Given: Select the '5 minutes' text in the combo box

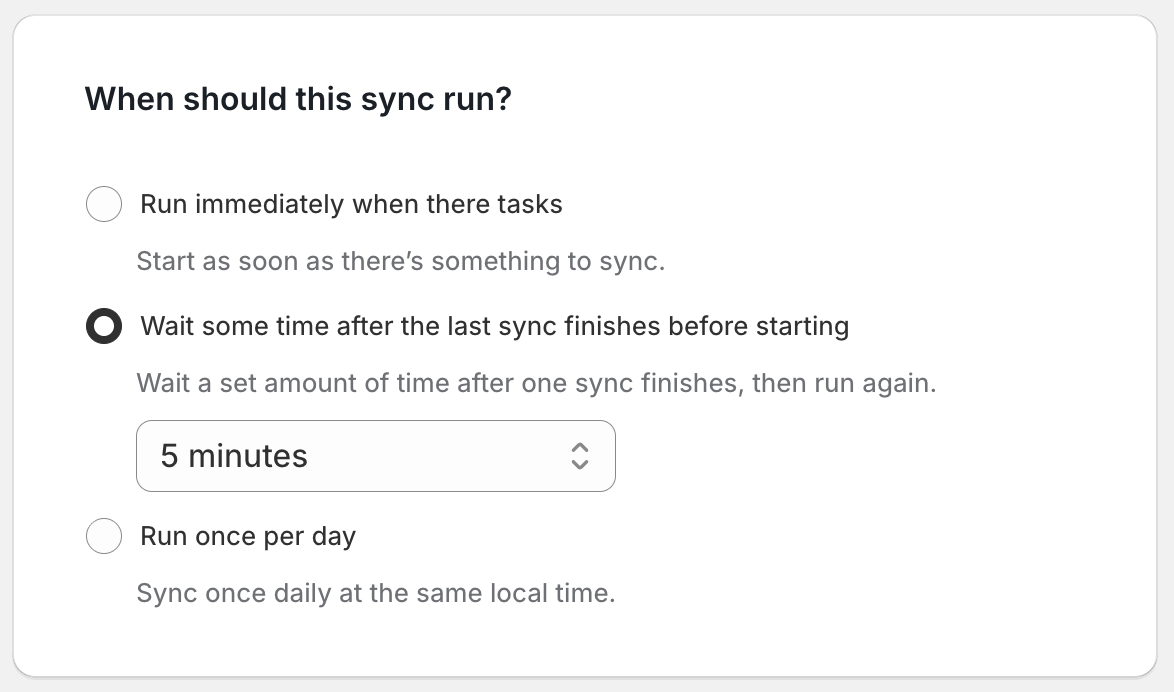Looking at the screenshot, I should 233,456.
